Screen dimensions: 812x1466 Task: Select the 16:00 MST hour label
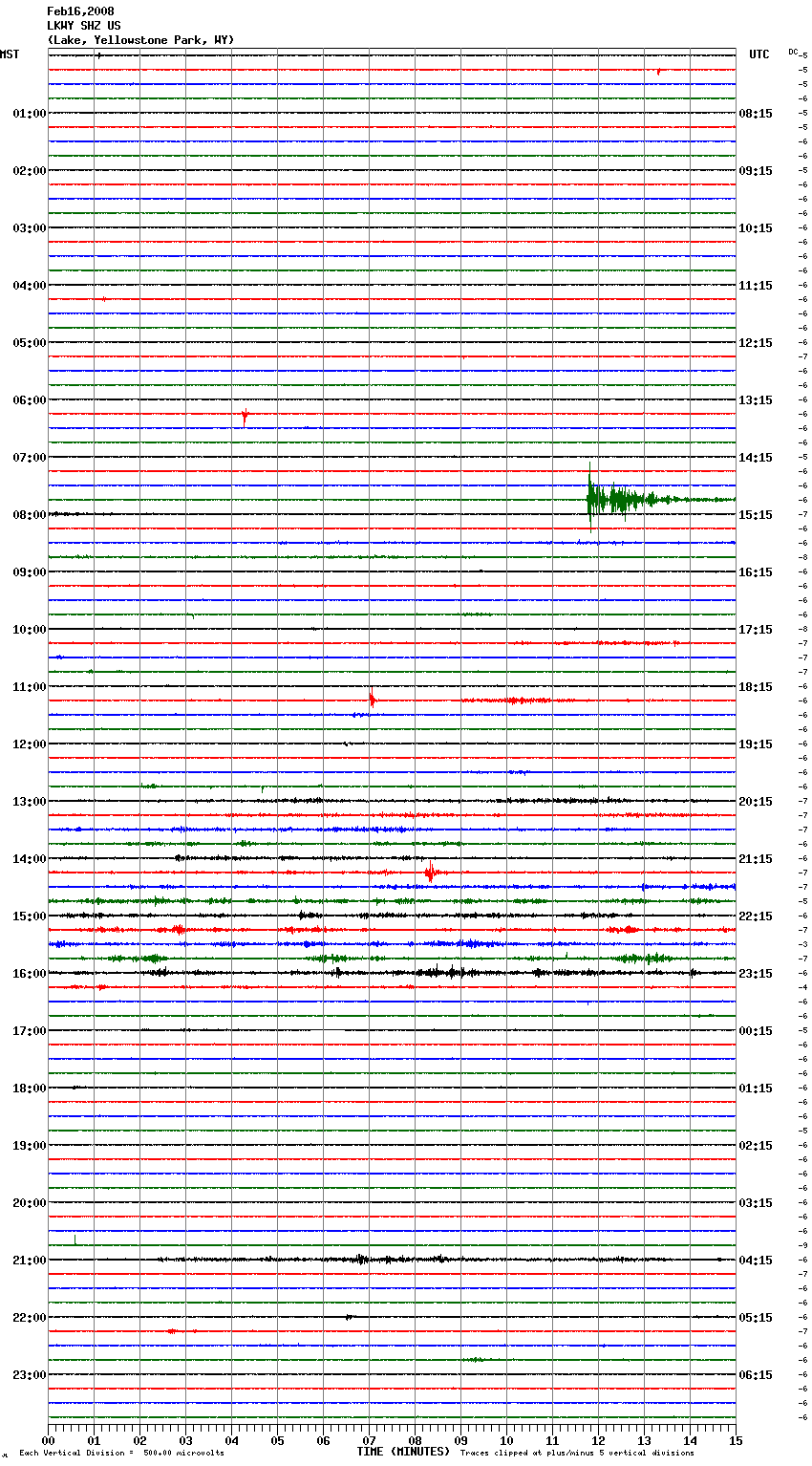pyautogui.click(x=29, y=974)
